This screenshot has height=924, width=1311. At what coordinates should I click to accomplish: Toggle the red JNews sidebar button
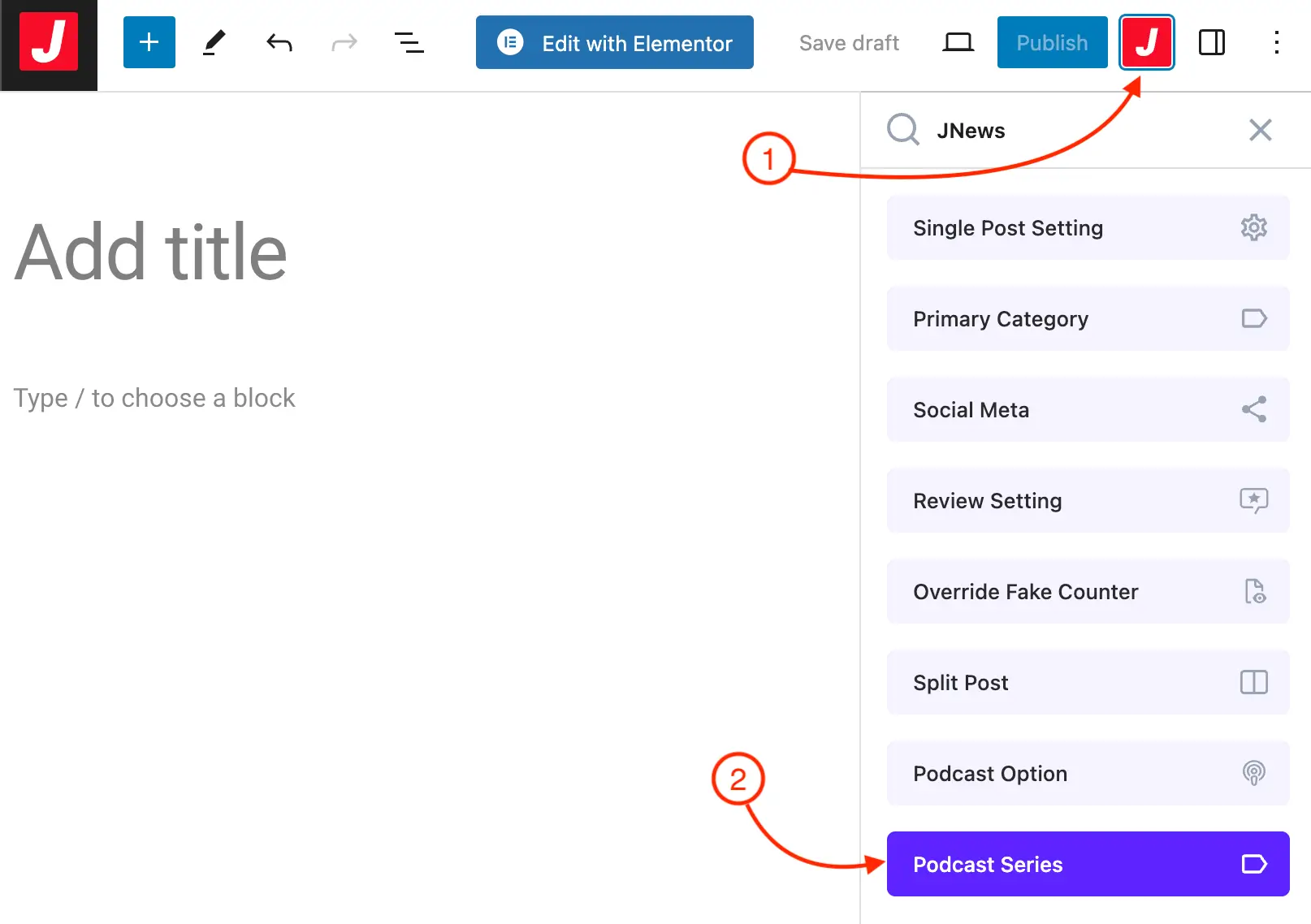[1146, 42]
